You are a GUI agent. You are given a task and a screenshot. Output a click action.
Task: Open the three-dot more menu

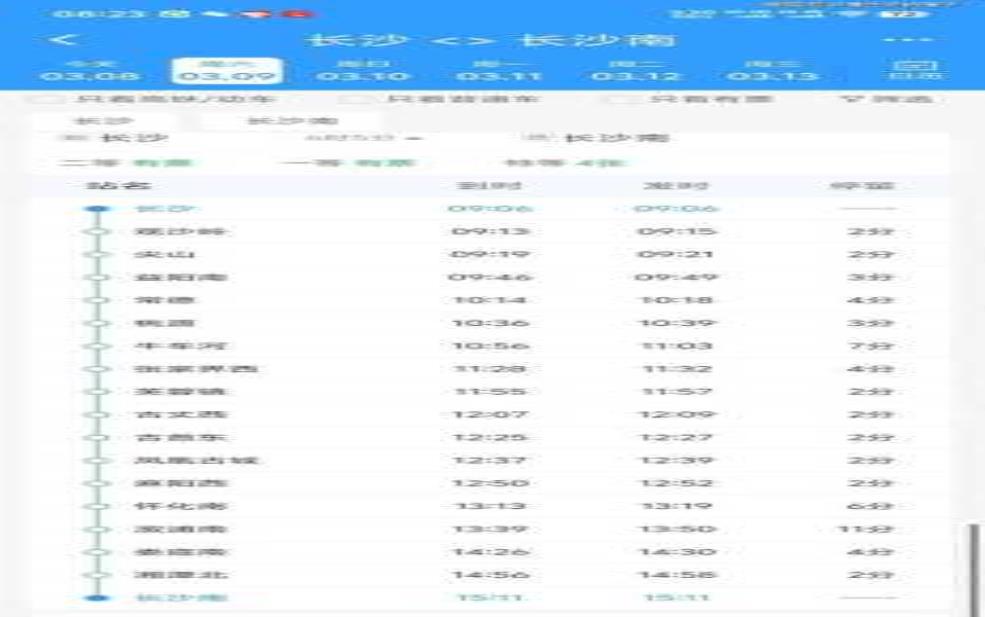pyautogui.click(x=907, y=40)
